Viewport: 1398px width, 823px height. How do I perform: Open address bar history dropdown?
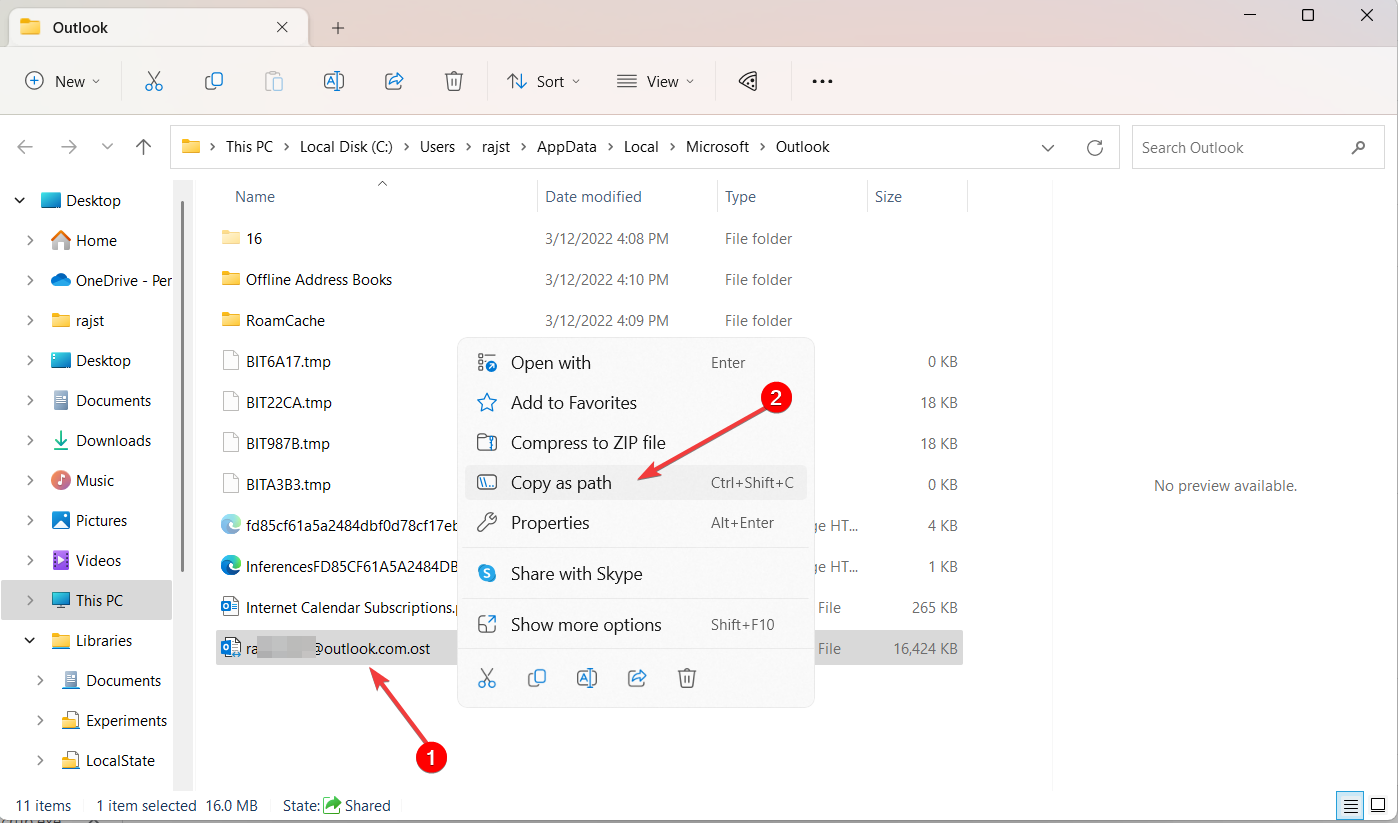pyautogui.click(x=1048, y=147)
